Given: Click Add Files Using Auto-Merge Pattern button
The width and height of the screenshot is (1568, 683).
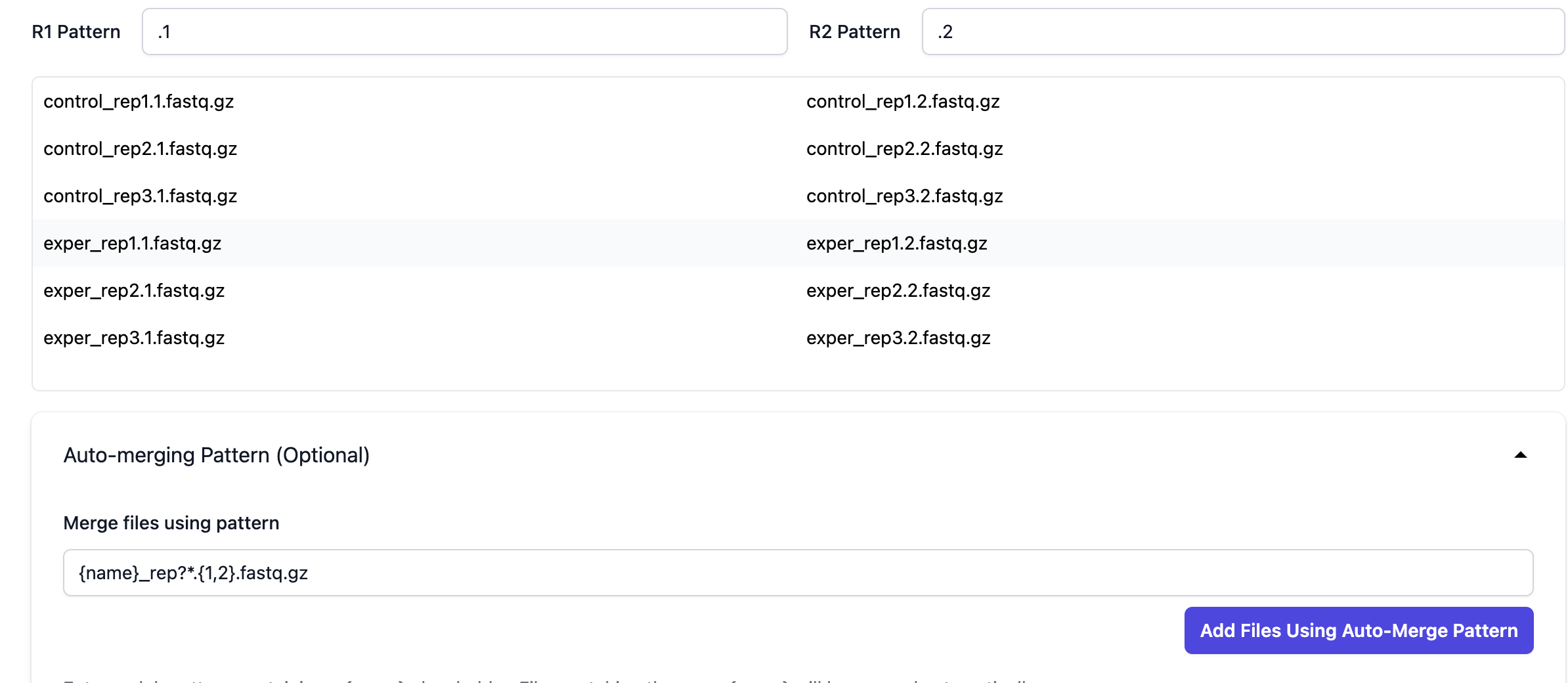Looking at the screenshot, I should click(x=1359, y=630).
